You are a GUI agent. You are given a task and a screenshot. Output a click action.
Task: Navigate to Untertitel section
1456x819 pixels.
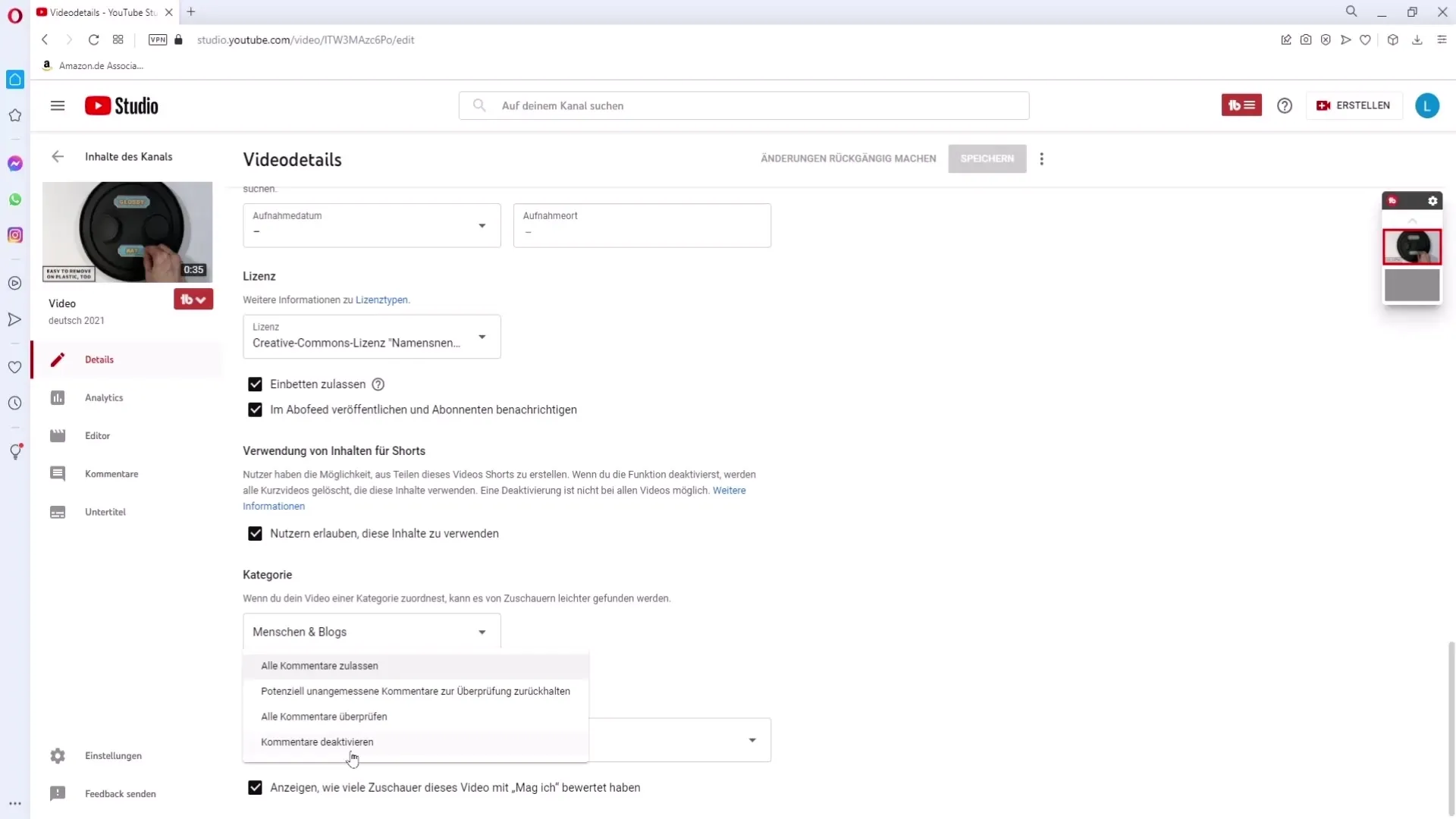click(105, 511)
